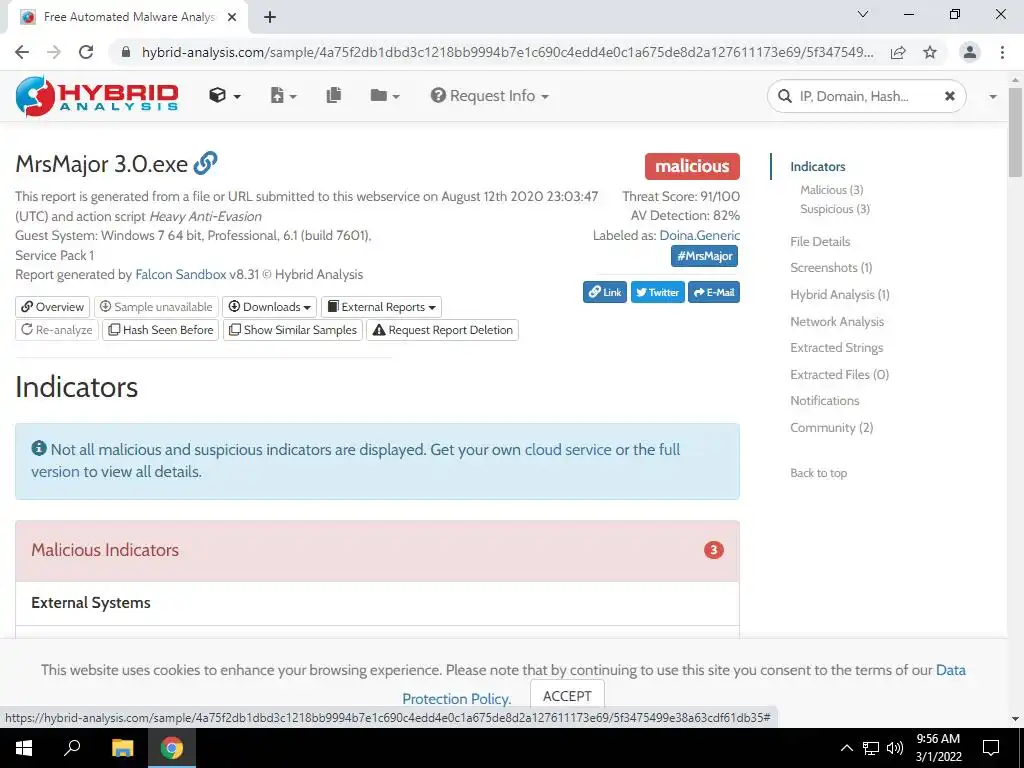Go to Notifications section
The image size is (1024, 768).
(824, 400)
